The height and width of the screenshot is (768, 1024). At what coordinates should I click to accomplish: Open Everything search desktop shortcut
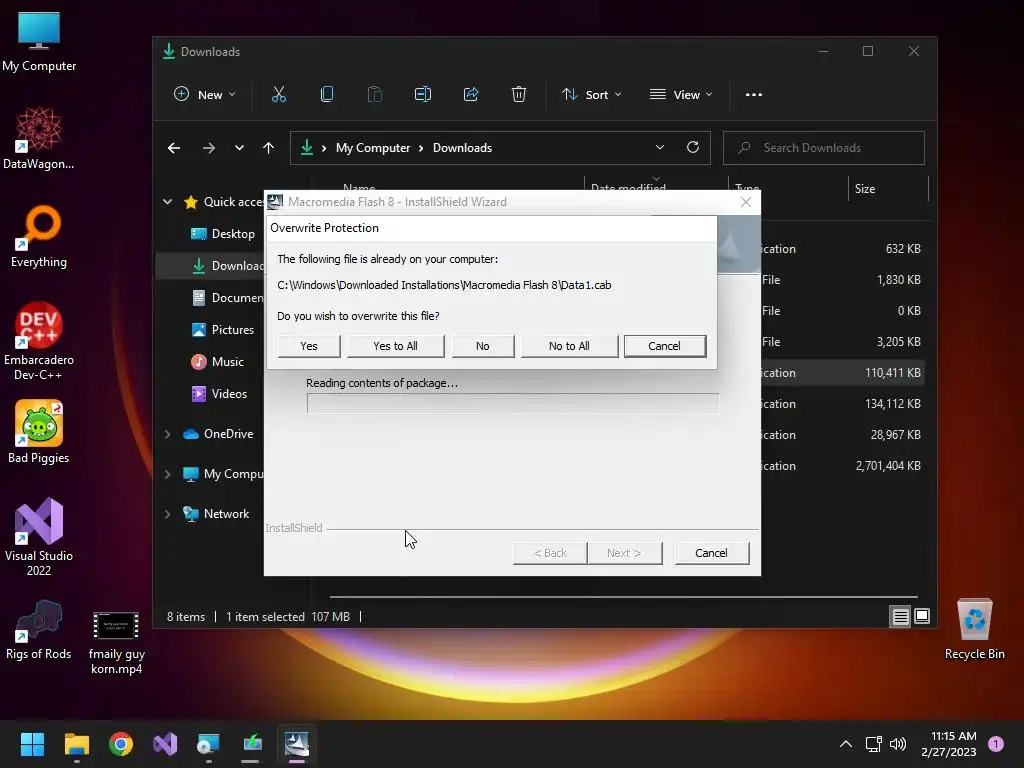point(39,237)
